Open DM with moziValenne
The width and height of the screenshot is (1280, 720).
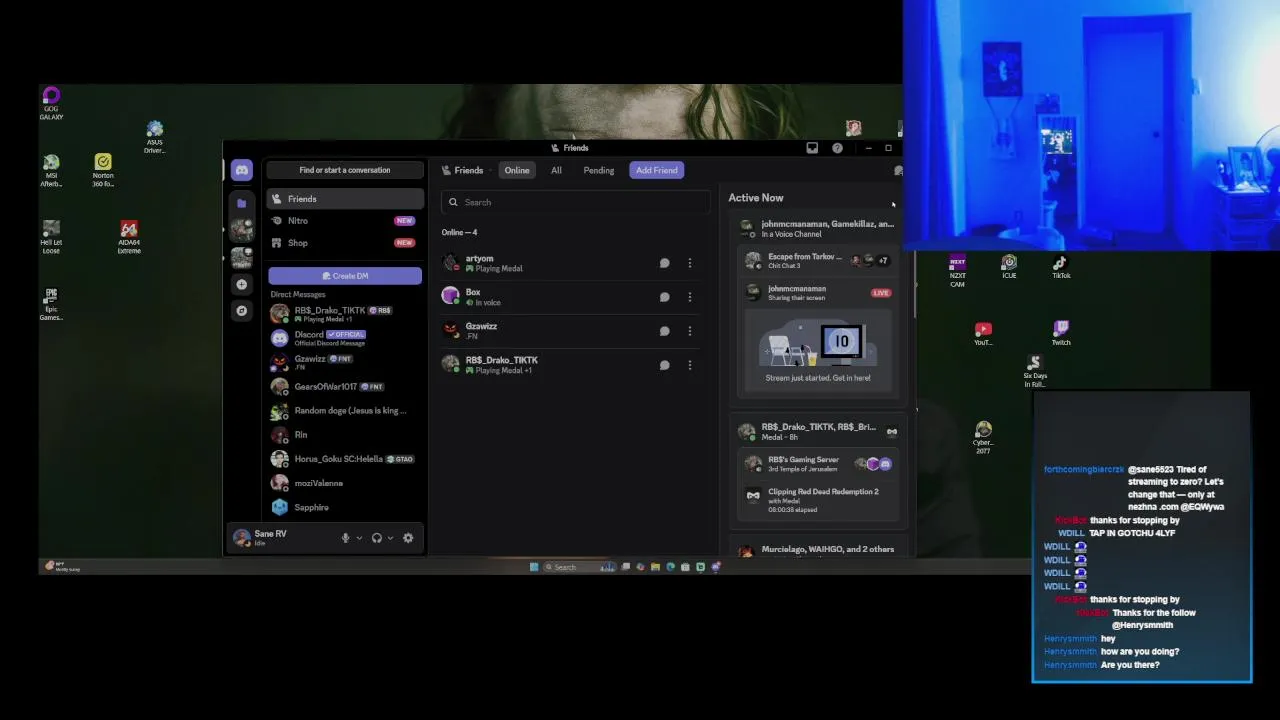point(345,483)
